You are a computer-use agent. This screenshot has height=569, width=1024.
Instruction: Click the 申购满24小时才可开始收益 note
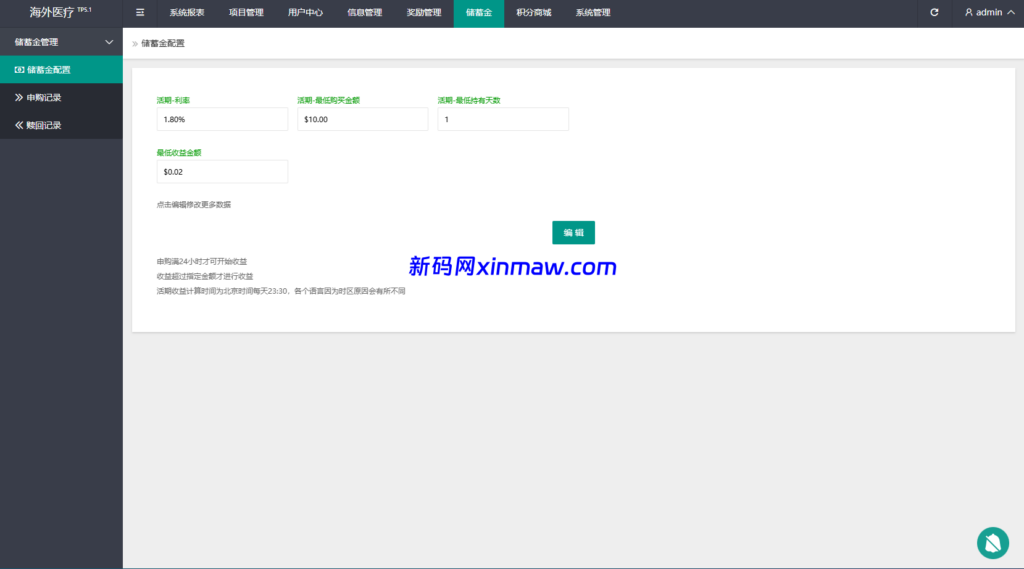pyautogui.click(x=202, y=261)
